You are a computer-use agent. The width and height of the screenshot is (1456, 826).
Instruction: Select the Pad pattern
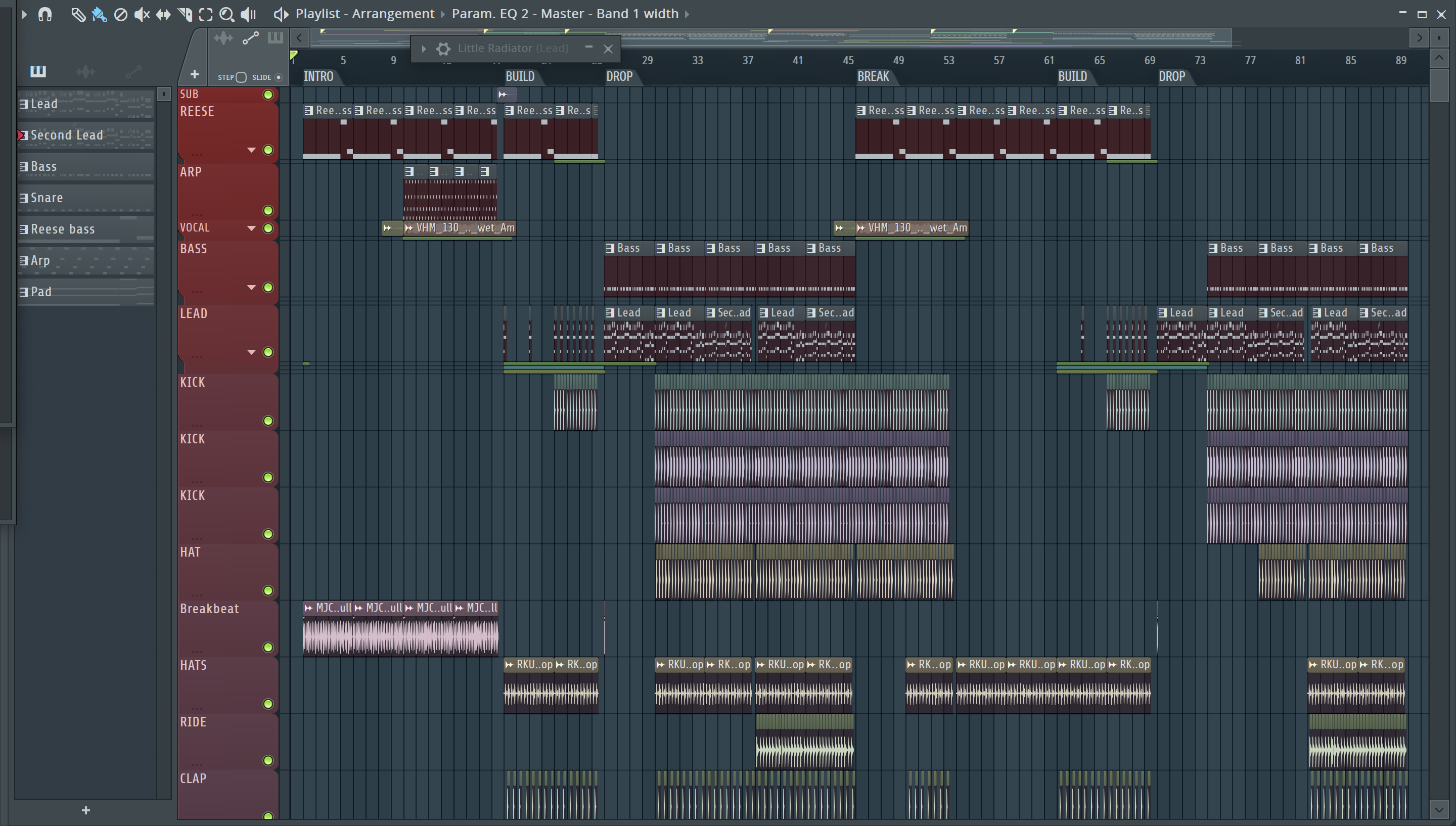click(85, 292)
